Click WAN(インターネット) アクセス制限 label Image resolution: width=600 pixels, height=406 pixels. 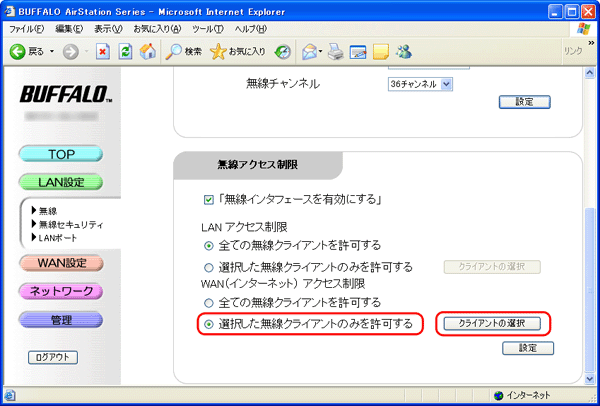[x=283, y=284]
